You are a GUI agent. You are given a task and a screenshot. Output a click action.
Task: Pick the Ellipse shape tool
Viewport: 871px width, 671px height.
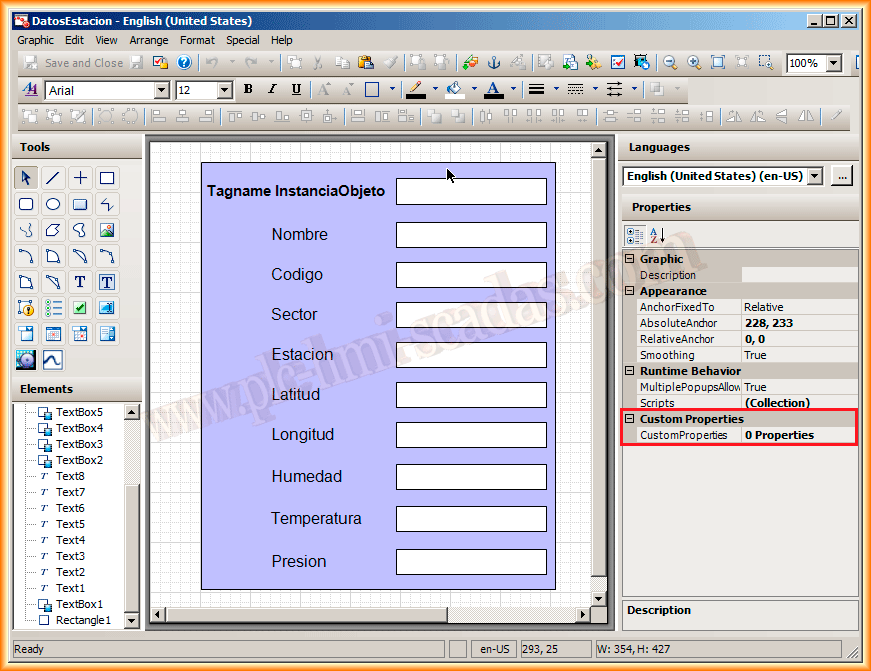pos(53,204)
